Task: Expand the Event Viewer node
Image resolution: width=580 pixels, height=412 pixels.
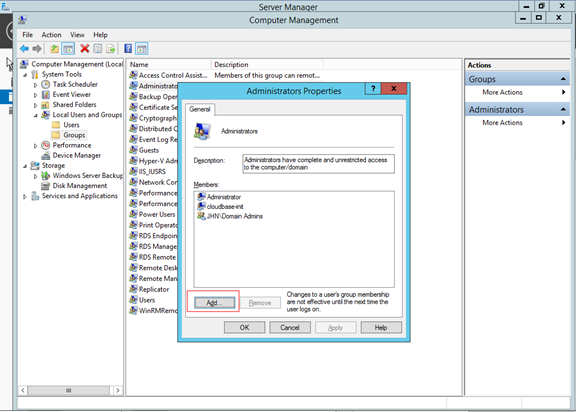Action: (36, 95)
